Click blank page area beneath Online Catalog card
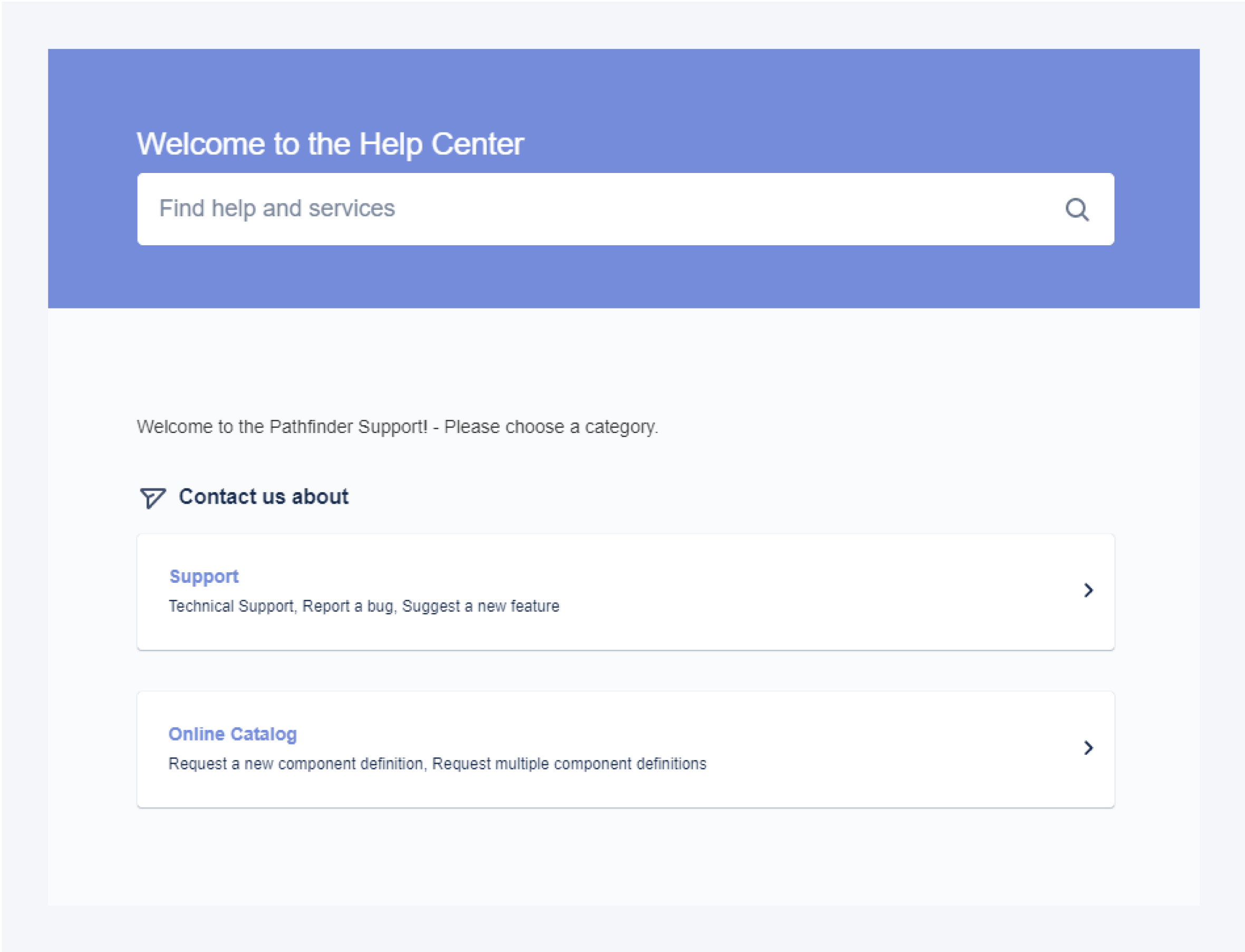This screenshot has height=952, width=1245. [x=623, y=855]
